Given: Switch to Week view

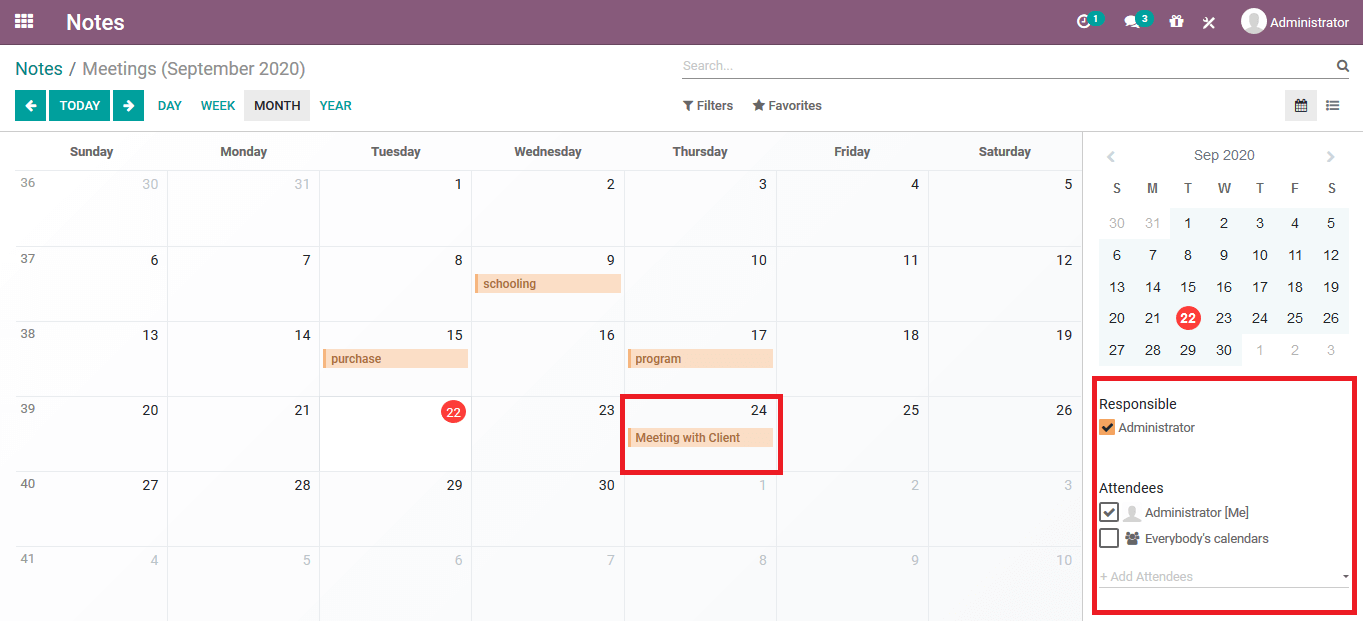Looking at the screenshot, I should pyautogui.click(x=218, y=105).
